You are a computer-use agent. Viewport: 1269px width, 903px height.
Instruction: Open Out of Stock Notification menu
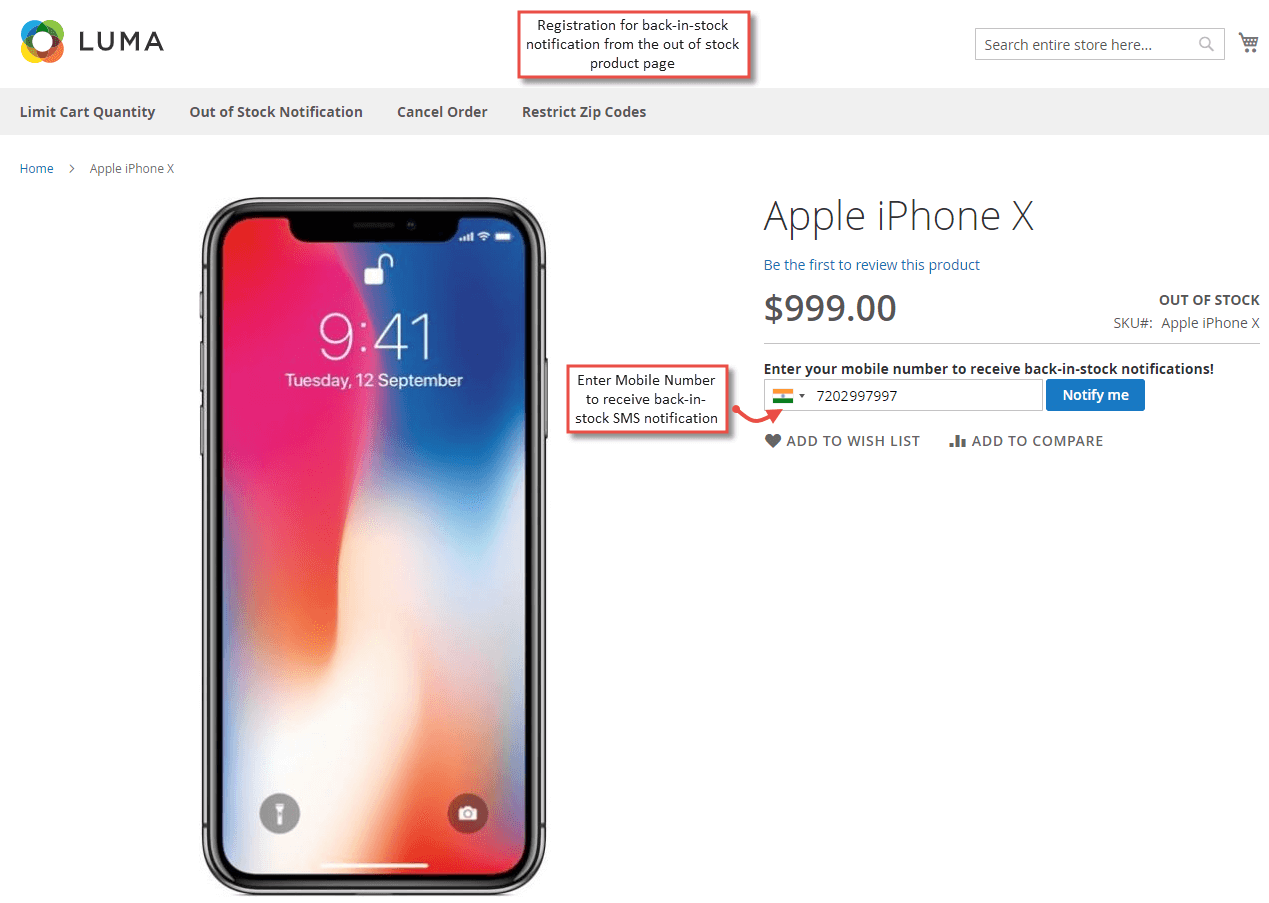pyautogui.click(x=276, y=112)
